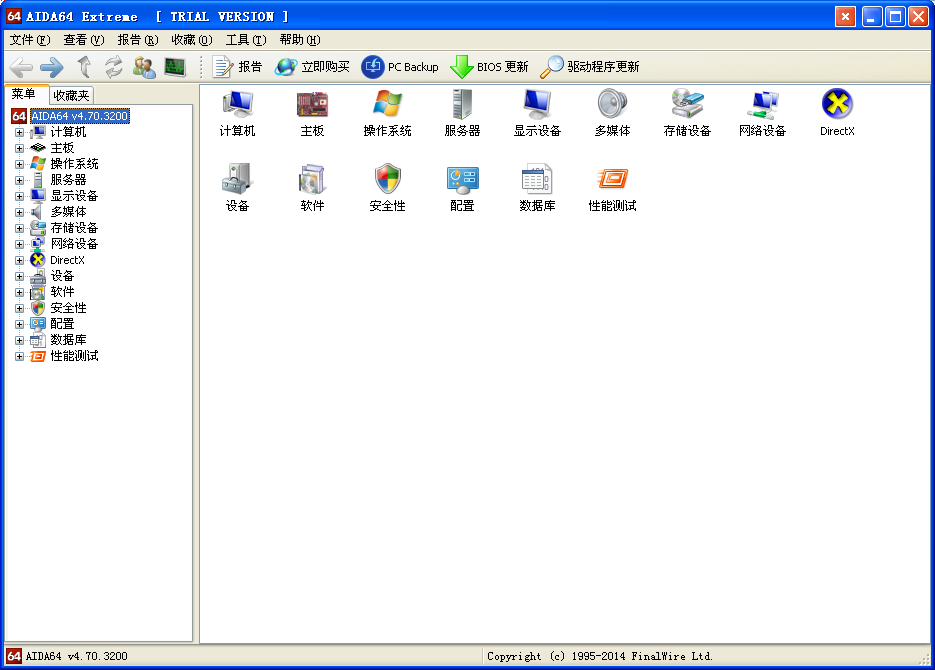Click the 报告 report toolbar button
The image size is (935, 670).
(237, 67)
